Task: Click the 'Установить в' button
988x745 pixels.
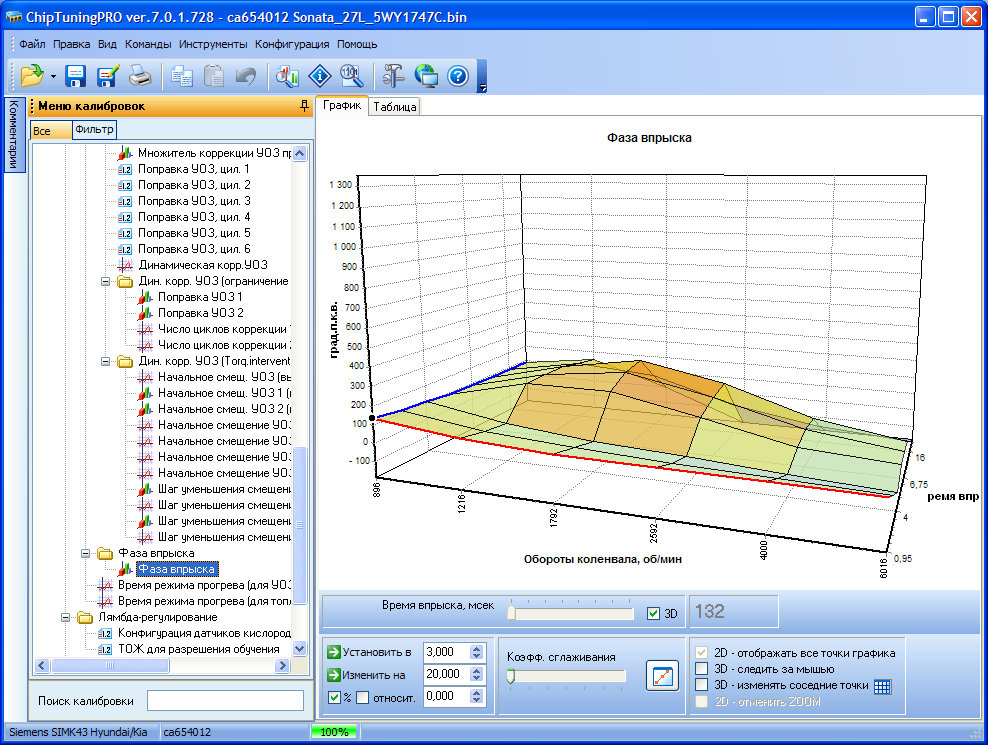Action: point(370,651)
